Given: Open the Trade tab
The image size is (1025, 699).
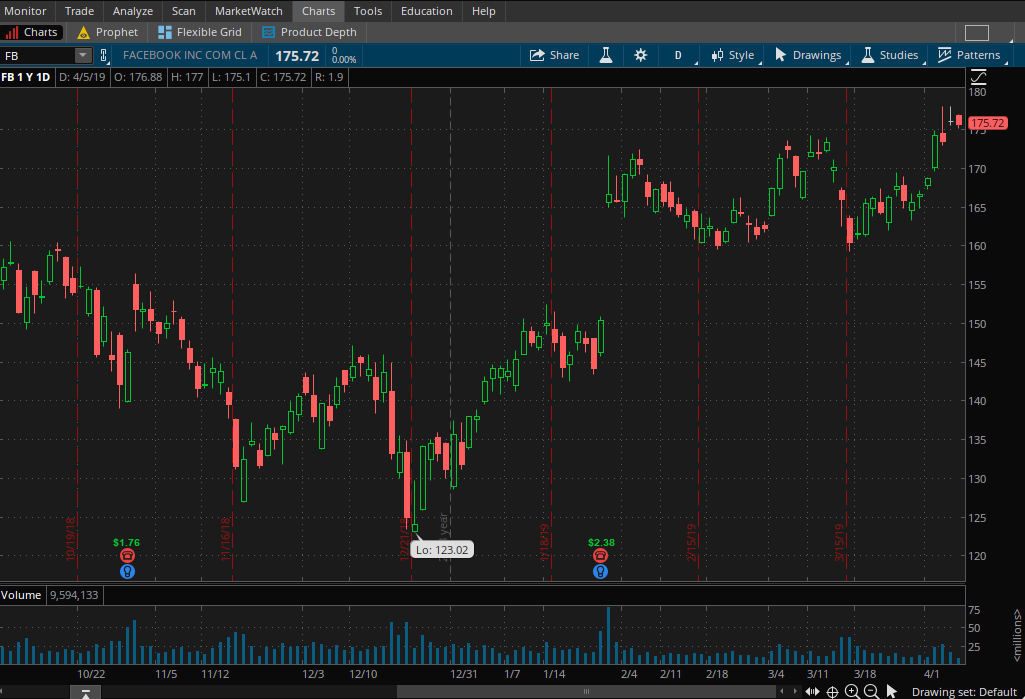Looking at the screenshot, I should point(79,11).
